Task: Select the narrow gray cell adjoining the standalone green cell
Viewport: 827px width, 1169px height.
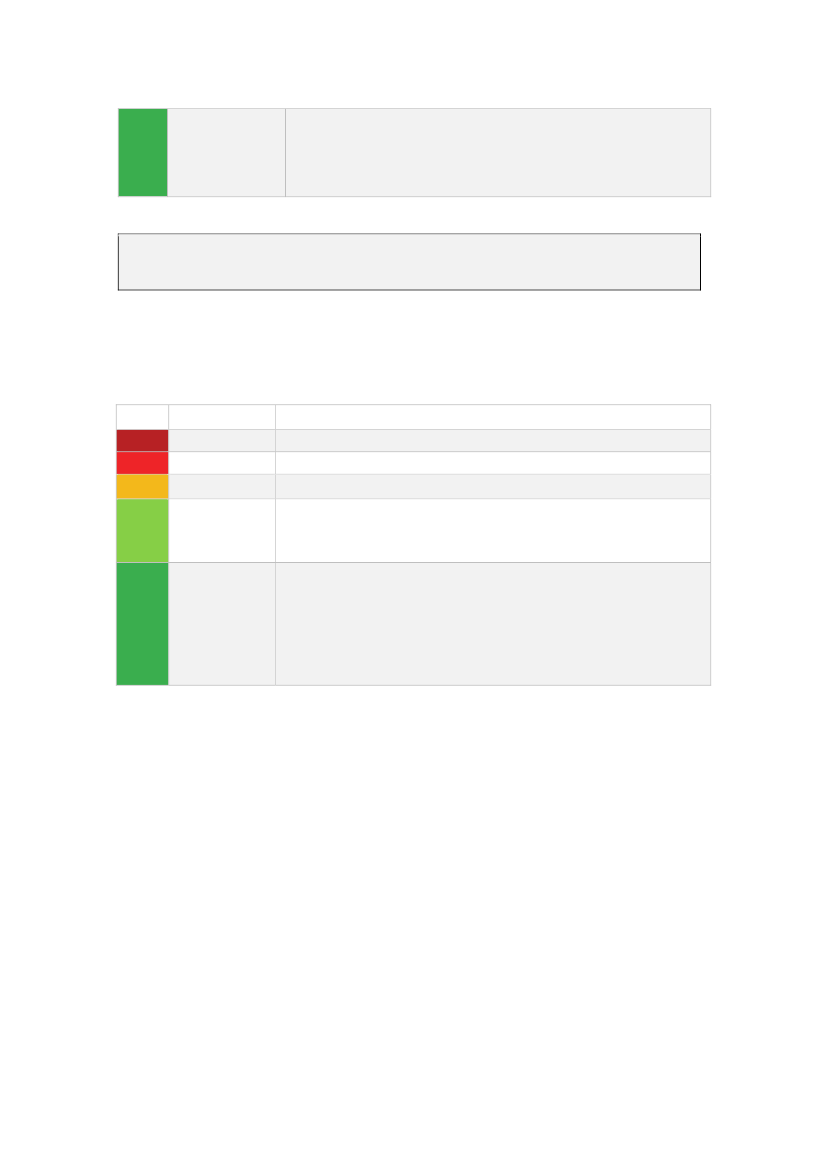Action: pos(226,152)
